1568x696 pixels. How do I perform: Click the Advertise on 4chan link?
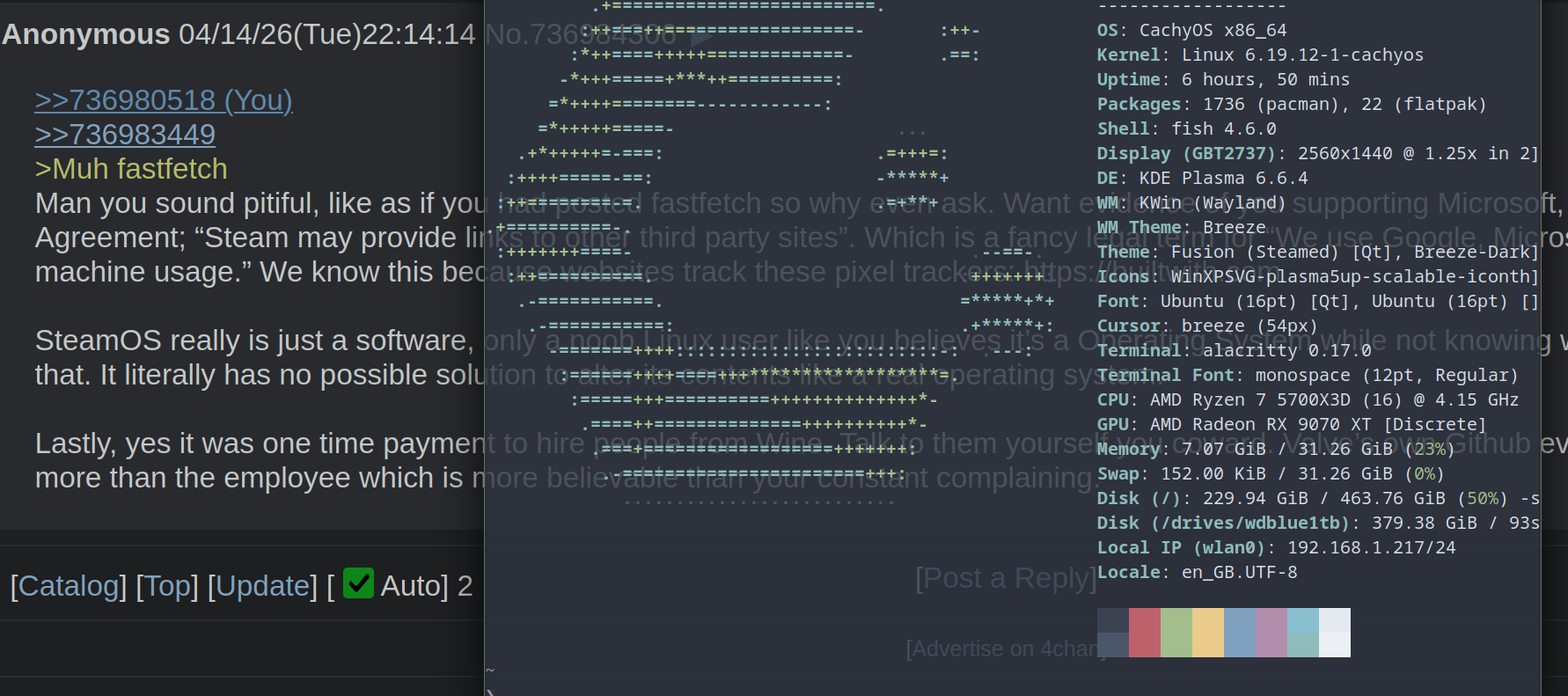pos(1004,648)
